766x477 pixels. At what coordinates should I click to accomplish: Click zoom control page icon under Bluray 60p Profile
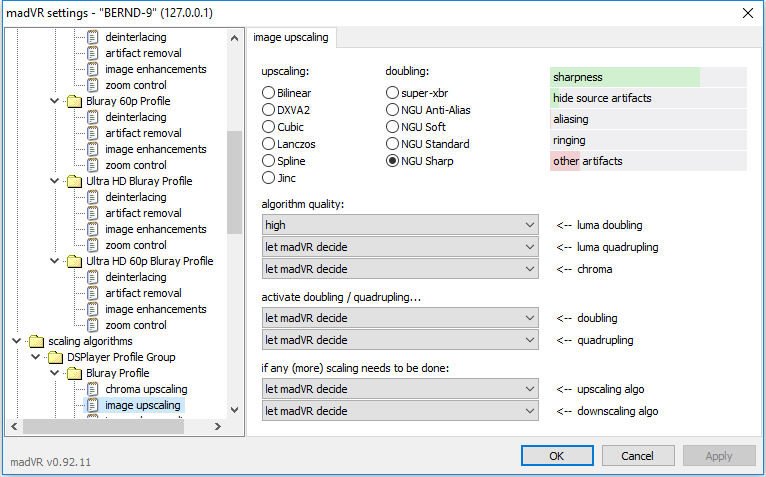[92, 165]
